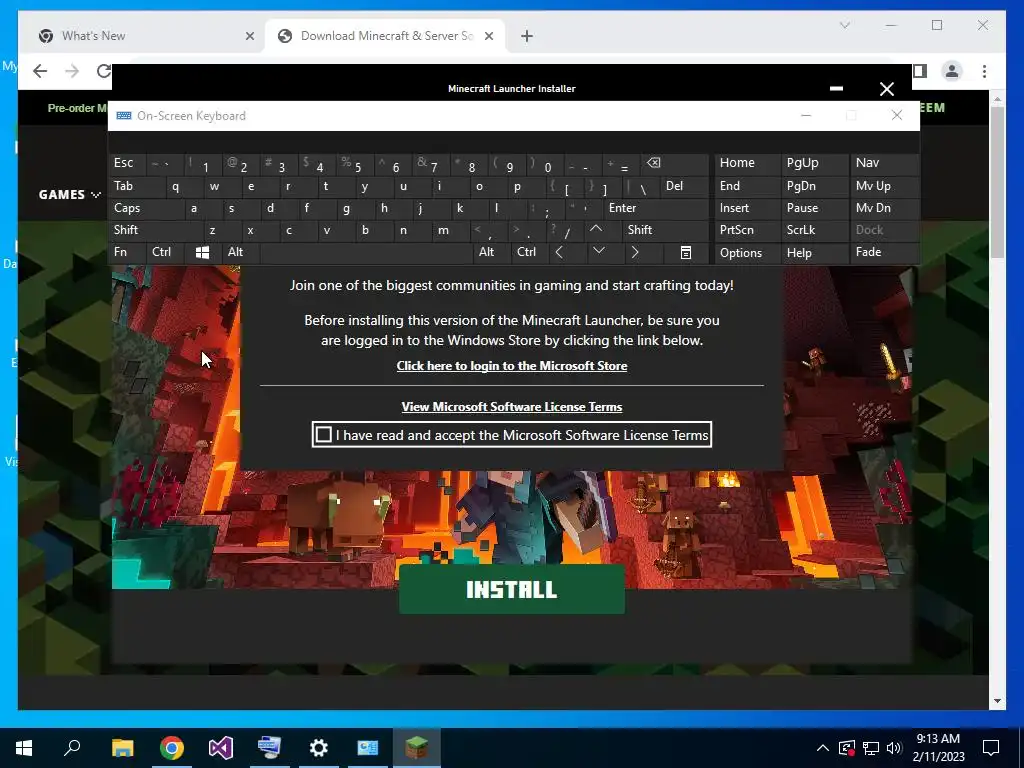The height and width of the screenshot is (768, 1024).
Task: Go back in Chrome
Action: point(40,71)
